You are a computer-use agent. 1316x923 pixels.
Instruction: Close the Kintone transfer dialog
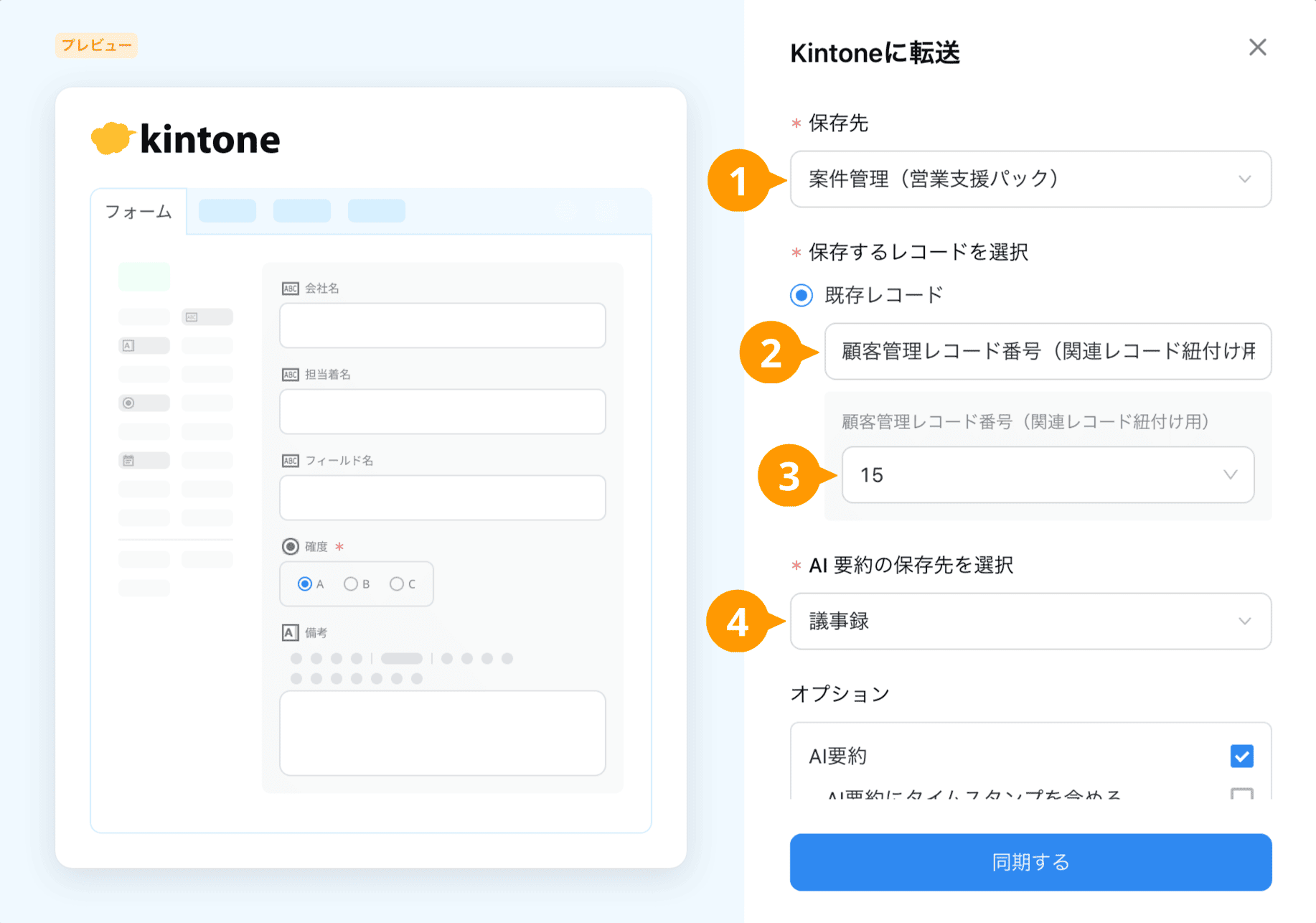tap(1257, 47)
